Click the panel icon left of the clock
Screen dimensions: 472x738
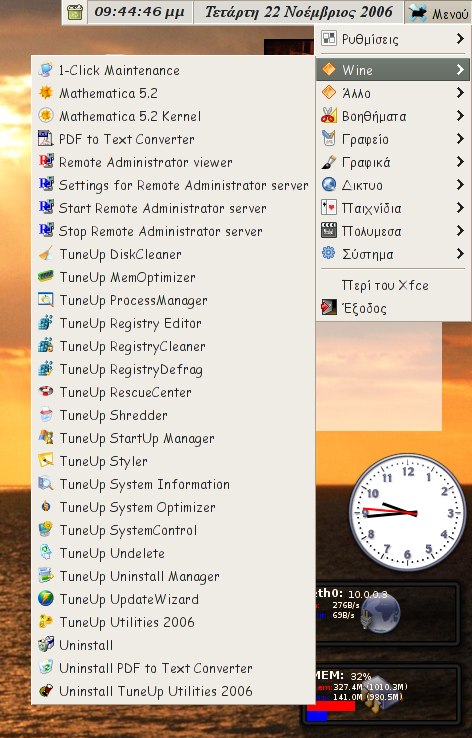74,12
